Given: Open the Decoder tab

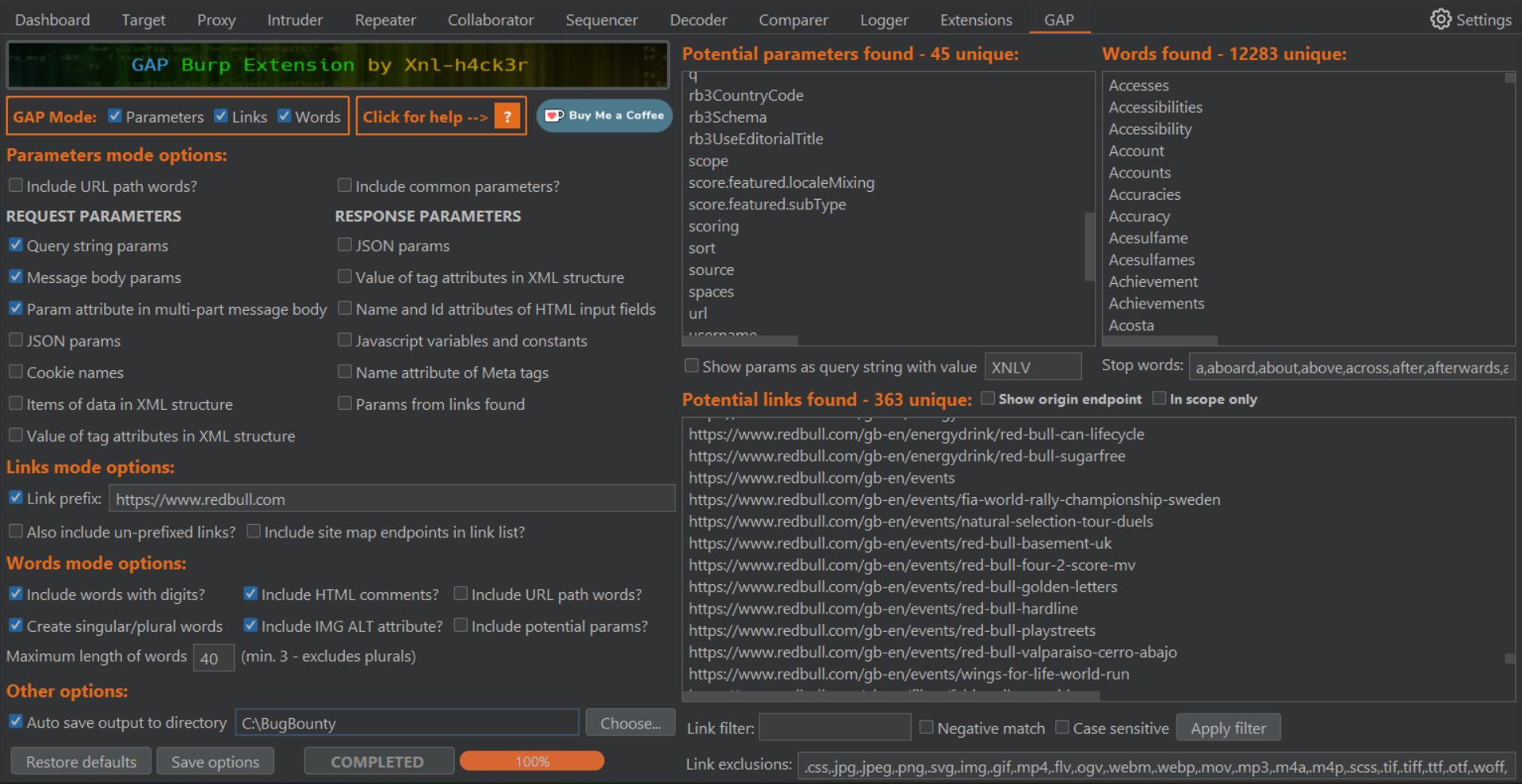Looking at the screenshot, I should [698, 20].
